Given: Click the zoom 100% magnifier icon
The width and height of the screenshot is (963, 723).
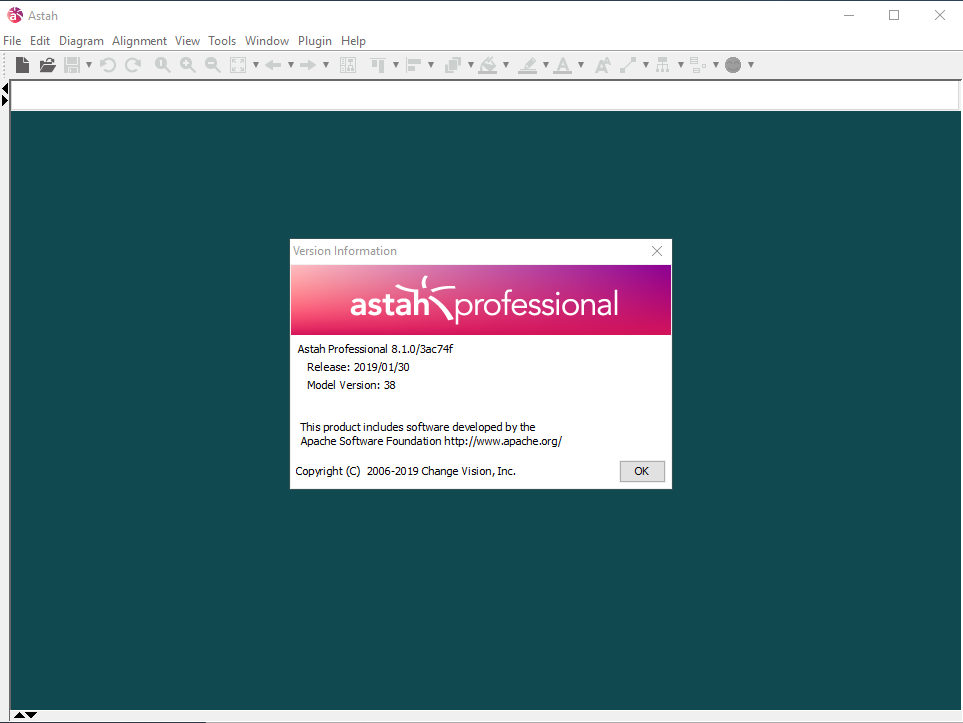Looking at the screenshot, I should point(162,64).
